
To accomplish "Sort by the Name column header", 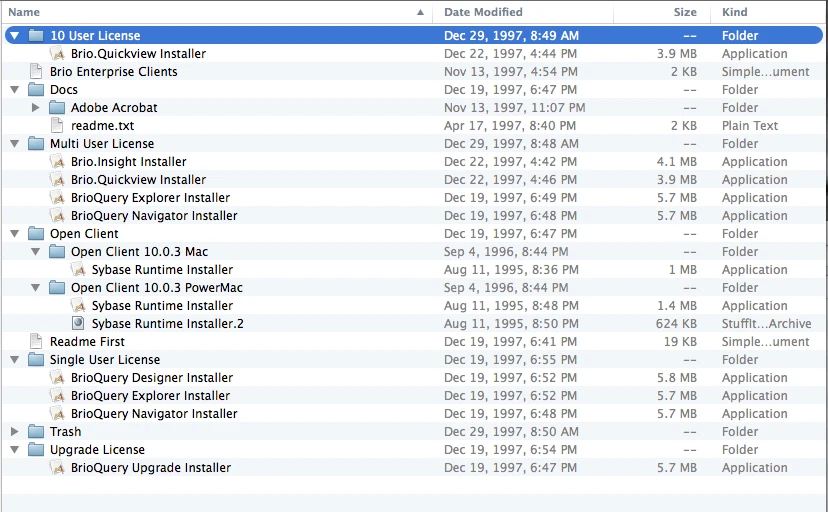I will pos(217,12).
